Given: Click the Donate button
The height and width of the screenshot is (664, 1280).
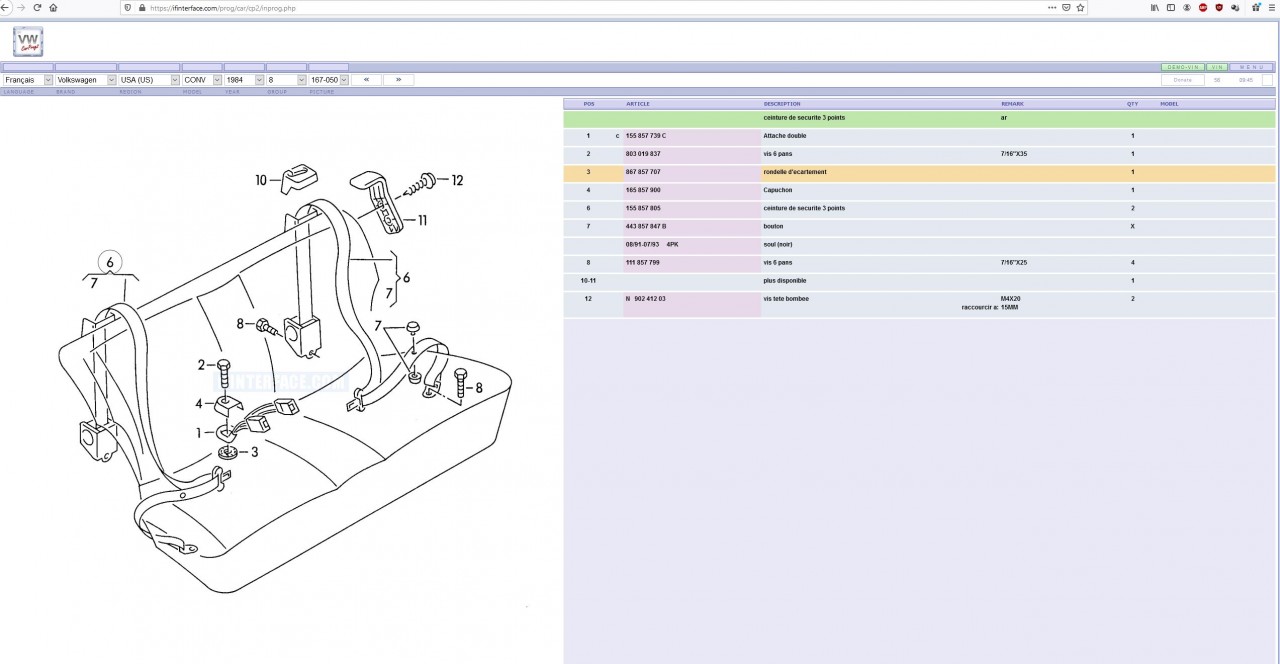Looking at the screenshot, I should [x=1182, y=80].
